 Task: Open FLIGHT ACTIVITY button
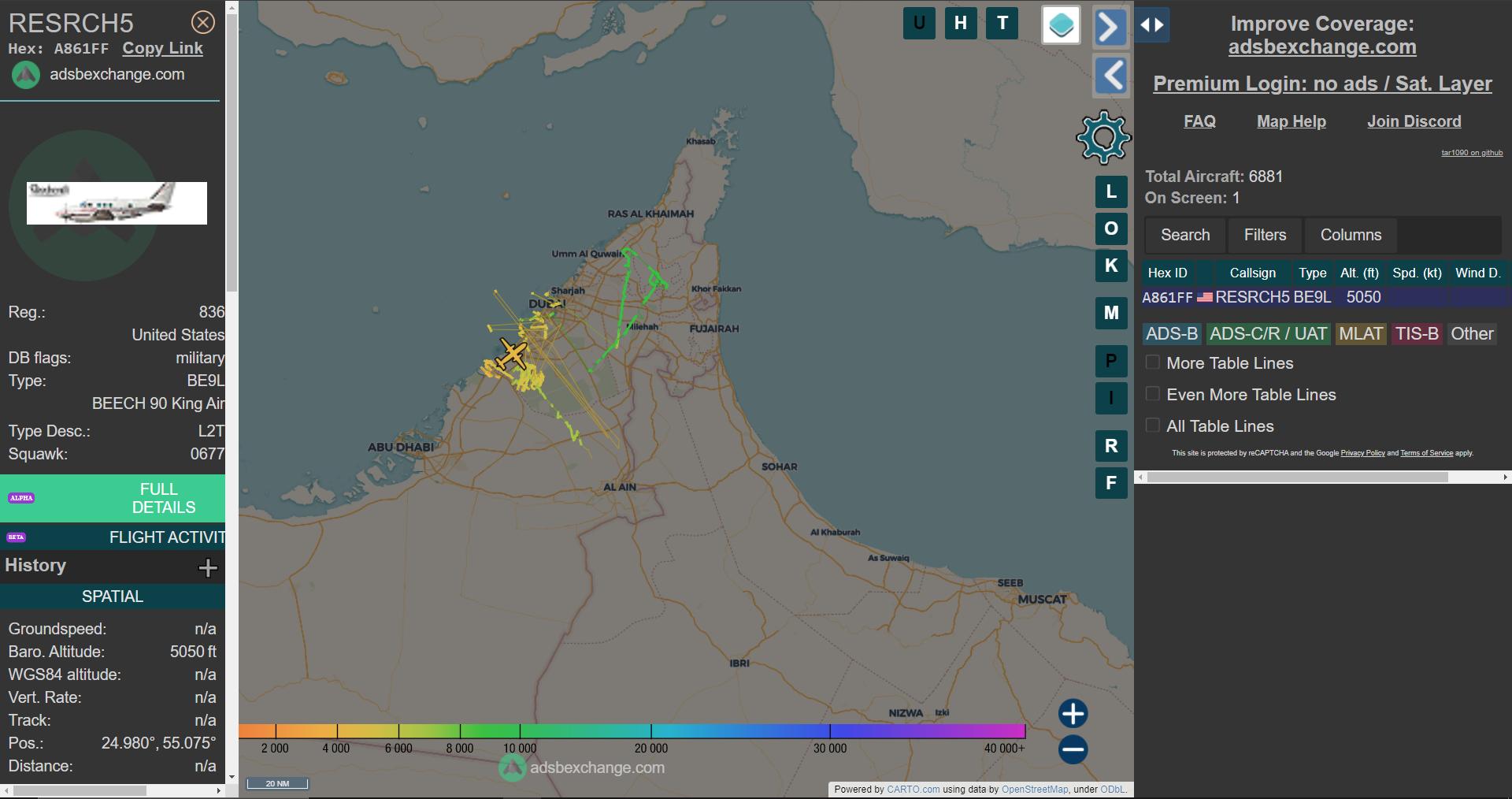coord(113,537)
